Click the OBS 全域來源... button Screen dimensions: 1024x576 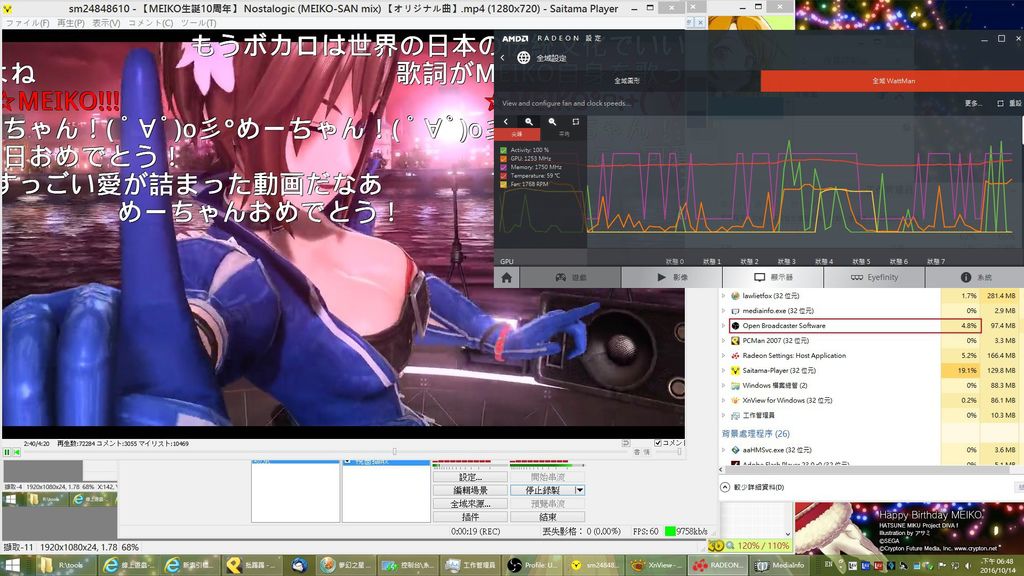pos(470,504)
